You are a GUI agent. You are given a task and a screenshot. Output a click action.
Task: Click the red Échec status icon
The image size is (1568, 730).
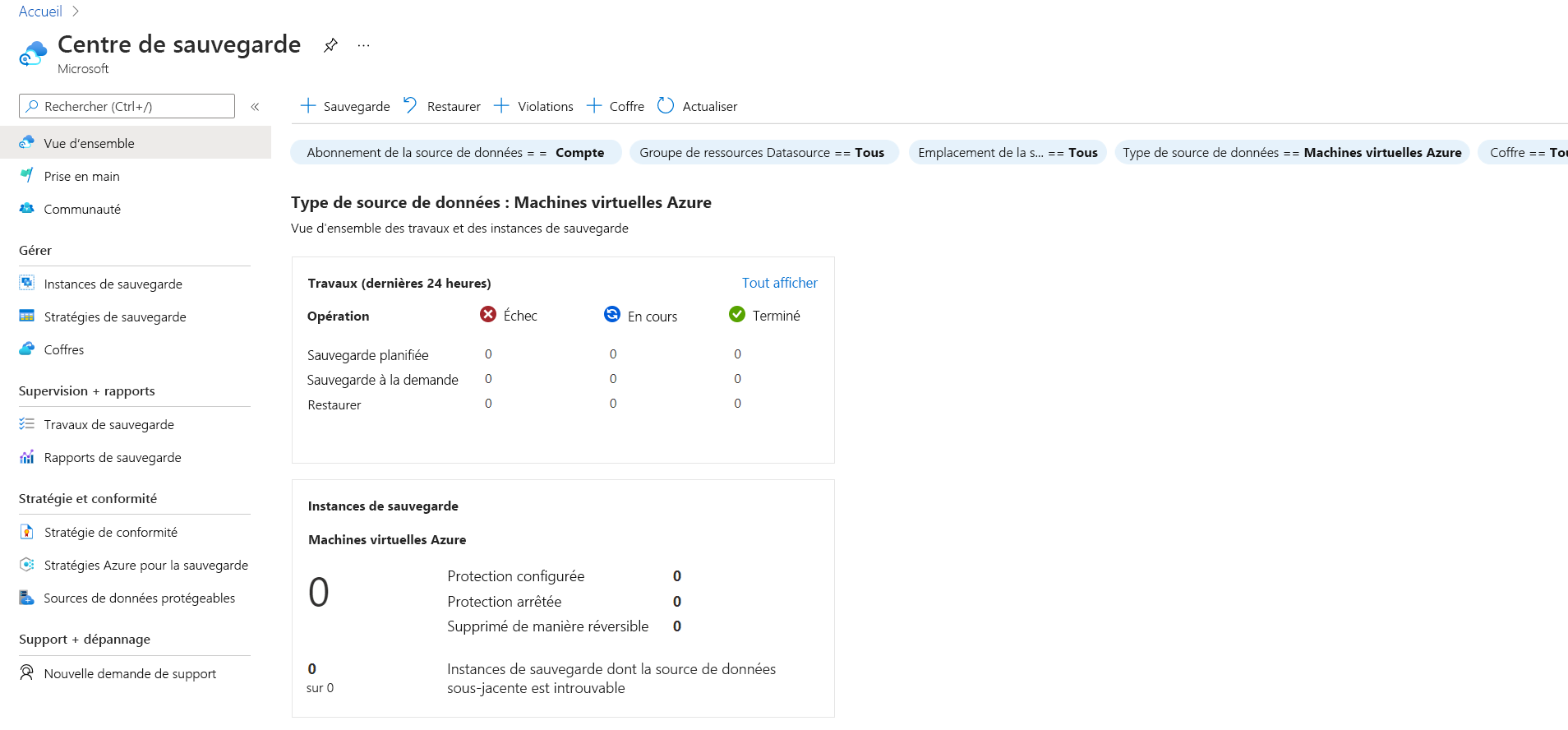(x=488, y=314)
